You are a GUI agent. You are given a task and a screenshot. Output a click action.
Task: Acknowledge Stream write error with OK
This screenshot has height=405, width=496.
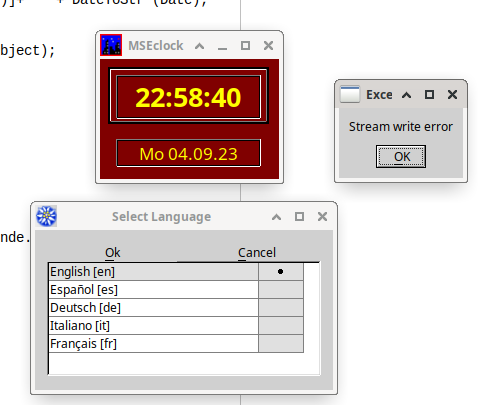(x=401, y=156)
